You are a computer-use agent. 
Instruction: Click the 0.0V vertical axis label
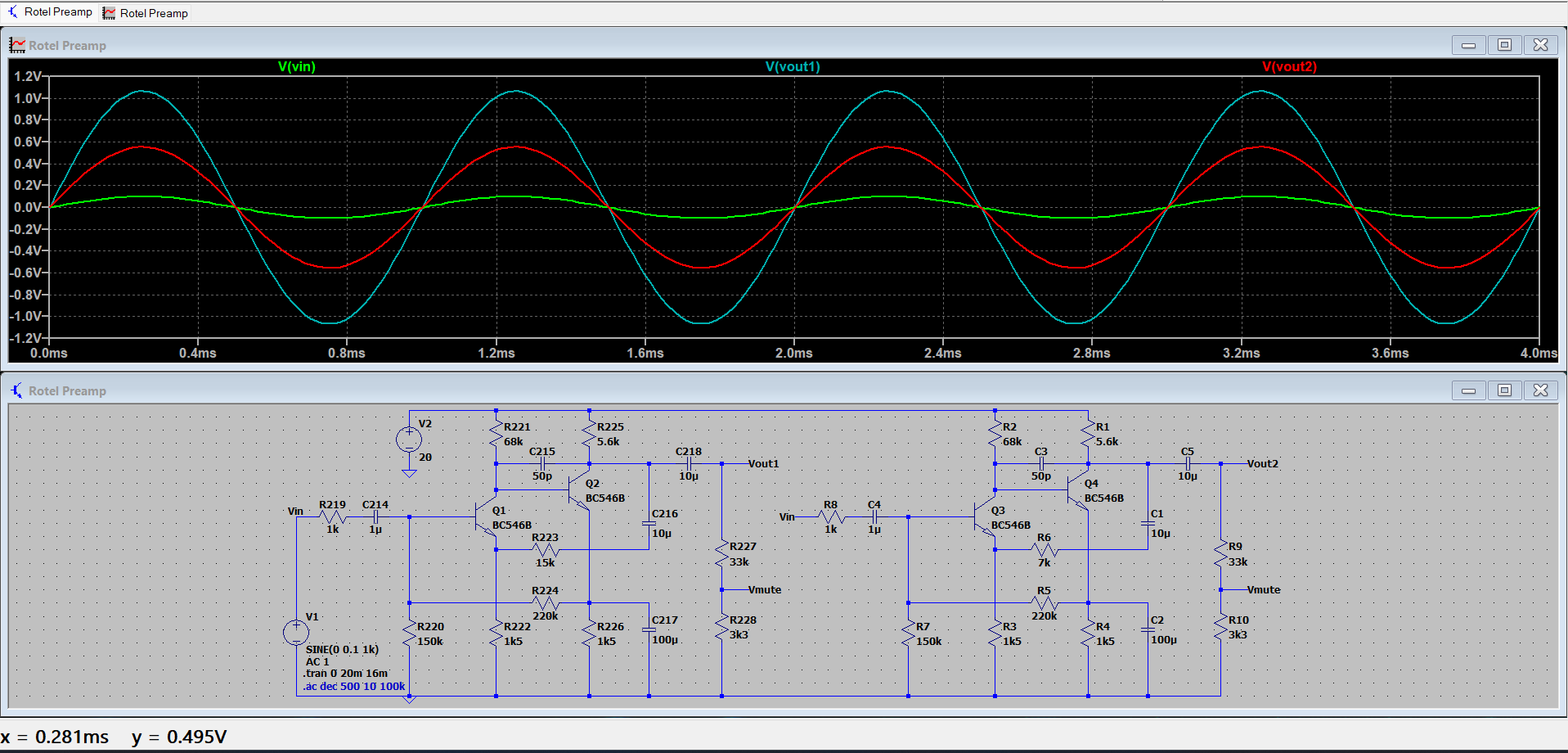[28, 207]
